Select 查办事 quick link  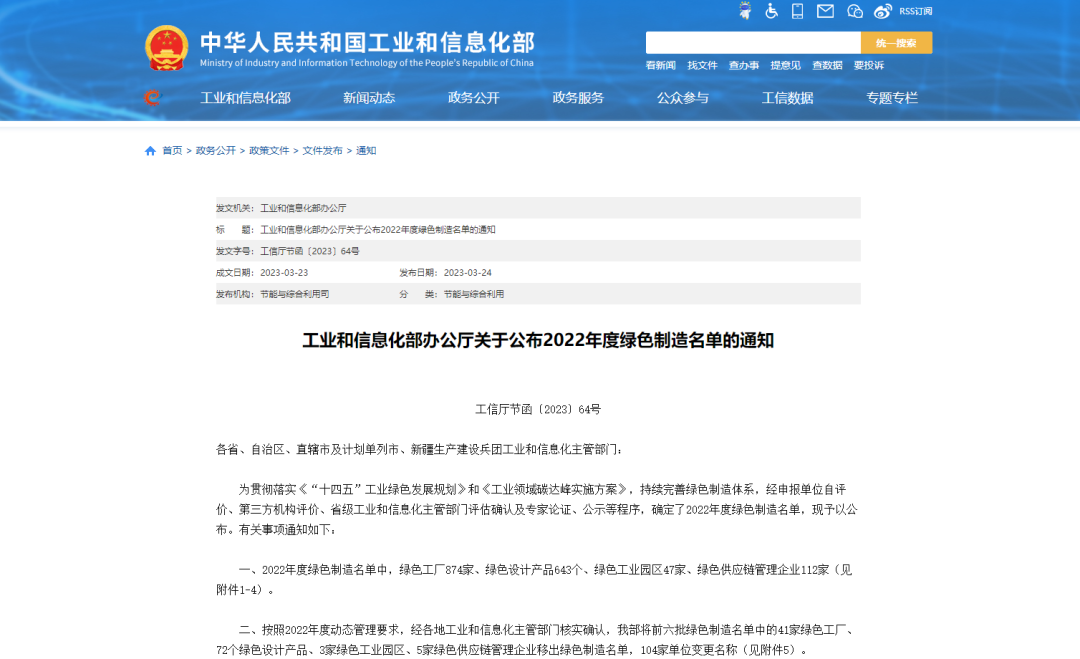click(743, 65)
